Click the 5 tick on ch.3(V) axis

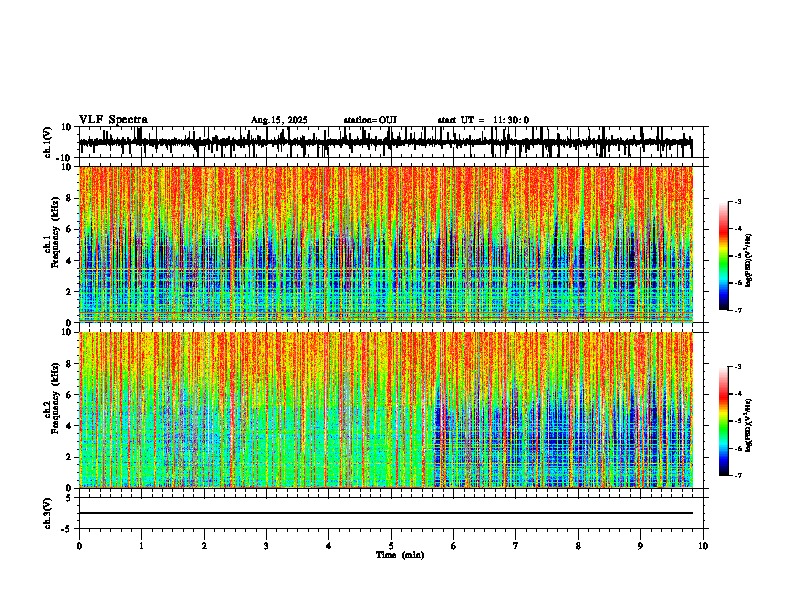click(70, 498)
